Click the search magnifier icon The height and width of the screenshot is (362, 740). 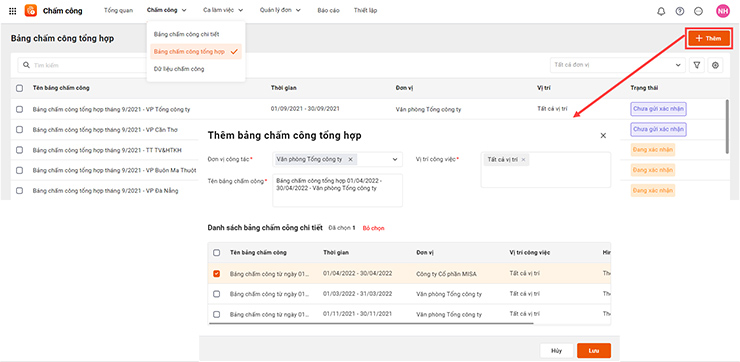pyautogui.click(x=26, y=66)
